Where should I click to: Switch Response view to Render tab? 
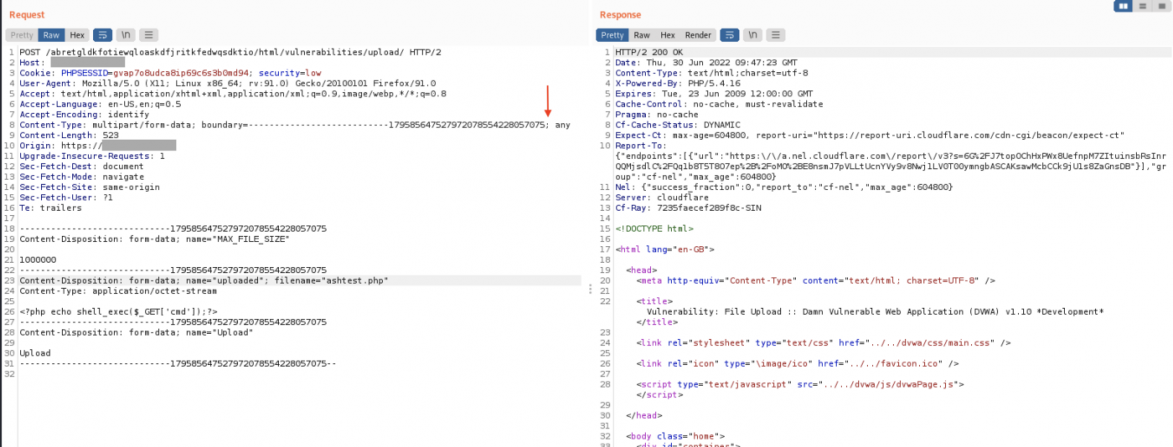(699, 34)
